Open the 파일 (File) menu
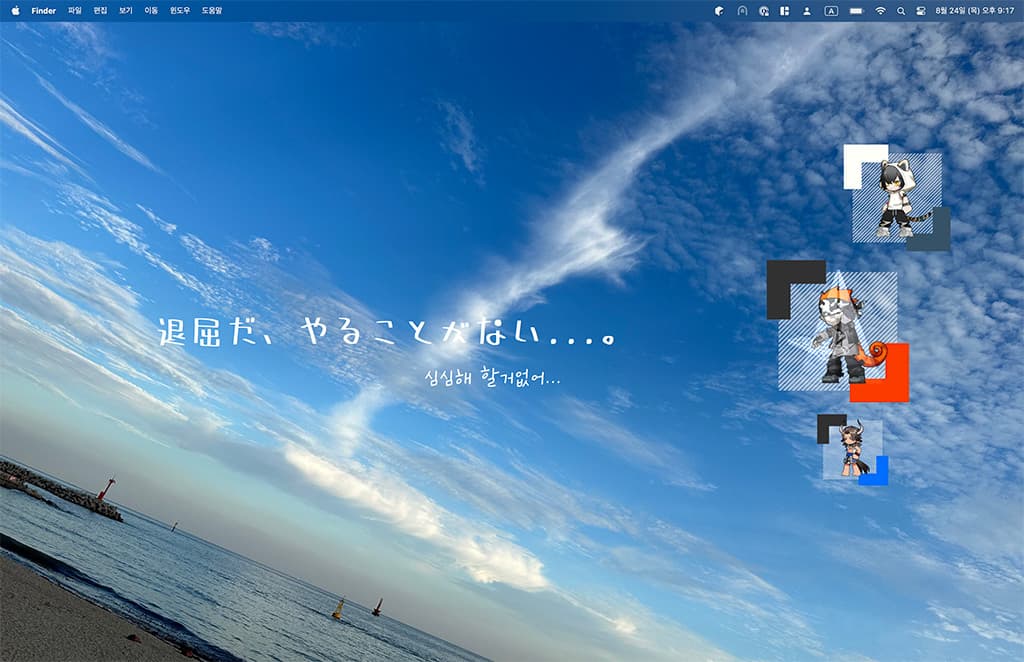Viewport: 1024px width, 662px height. (x=75, y=10)
